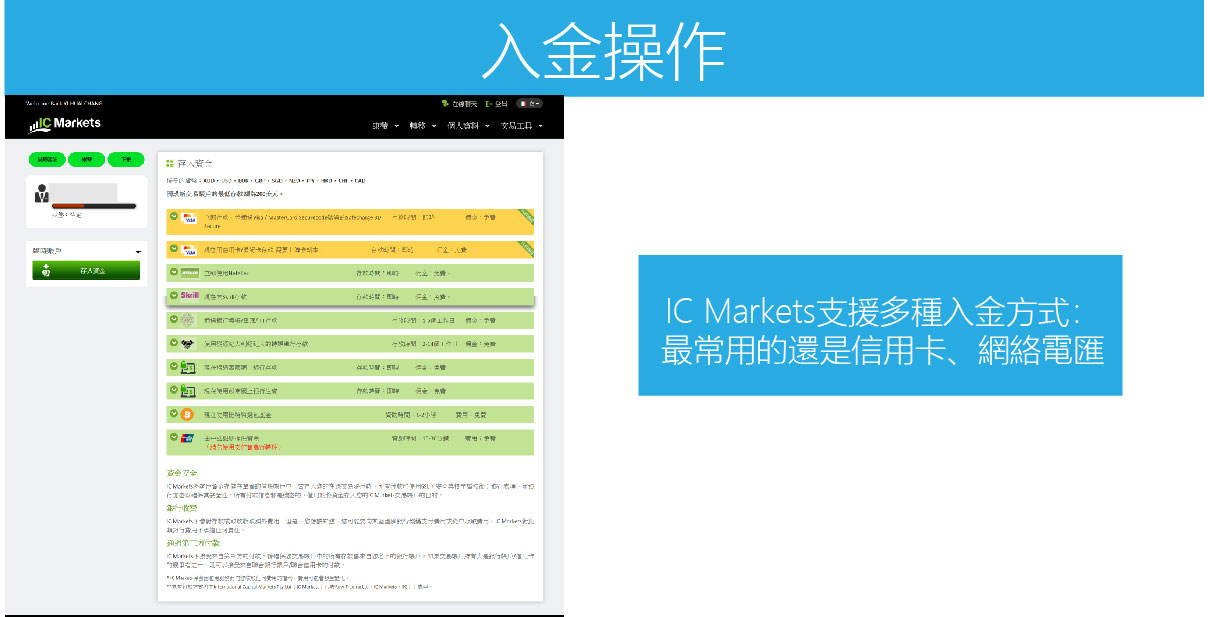Click the Neteller logo
Screen dimensions: 1208x617
coord(190,272)
